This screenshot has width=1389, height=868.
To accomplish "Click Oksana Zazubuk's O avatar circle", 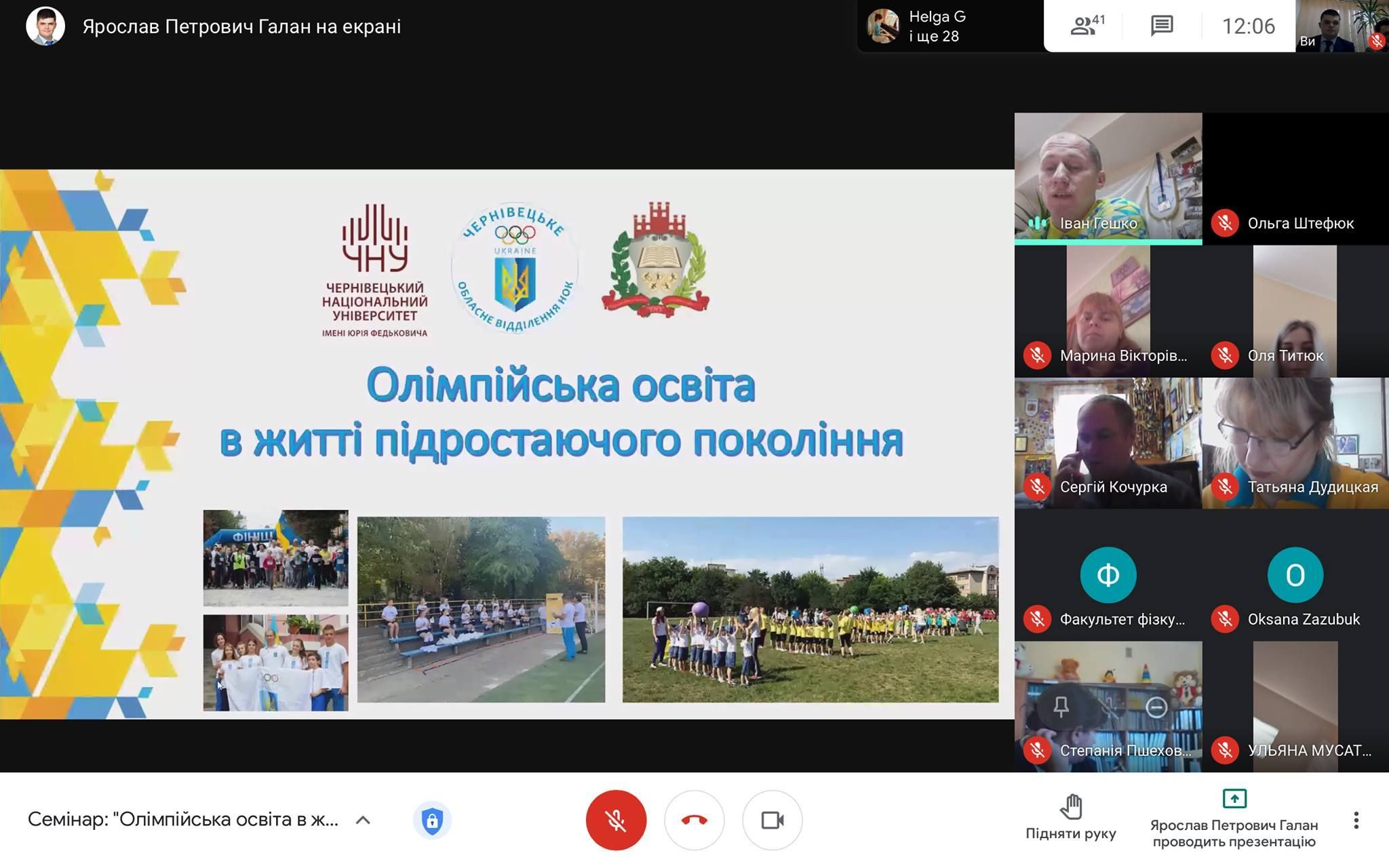I will pyautogui.click(x=1295, y=575).
